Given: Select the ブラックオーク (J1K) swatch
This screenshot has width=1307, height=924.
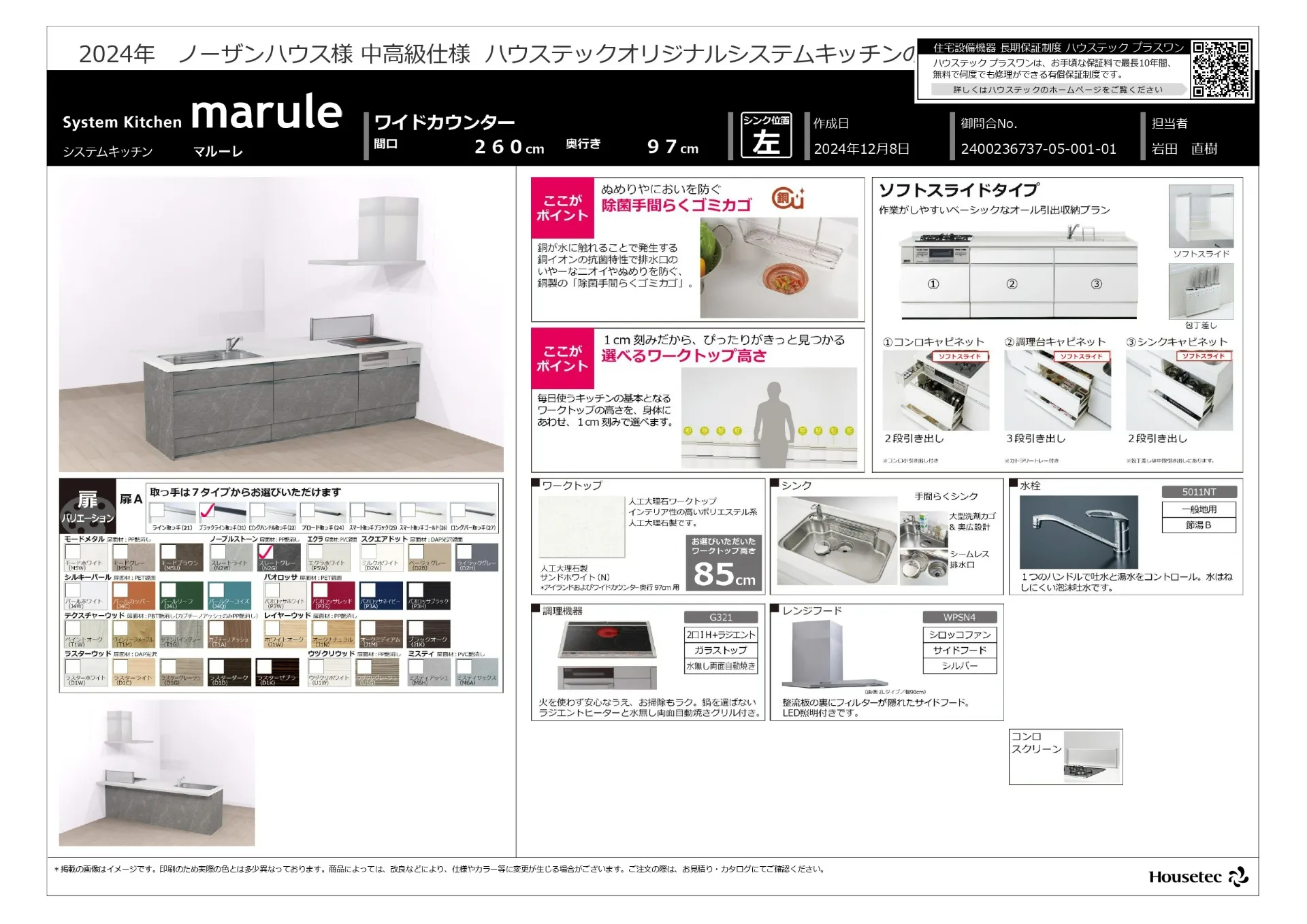Looking at the screenshot, I should click(429, 633).
